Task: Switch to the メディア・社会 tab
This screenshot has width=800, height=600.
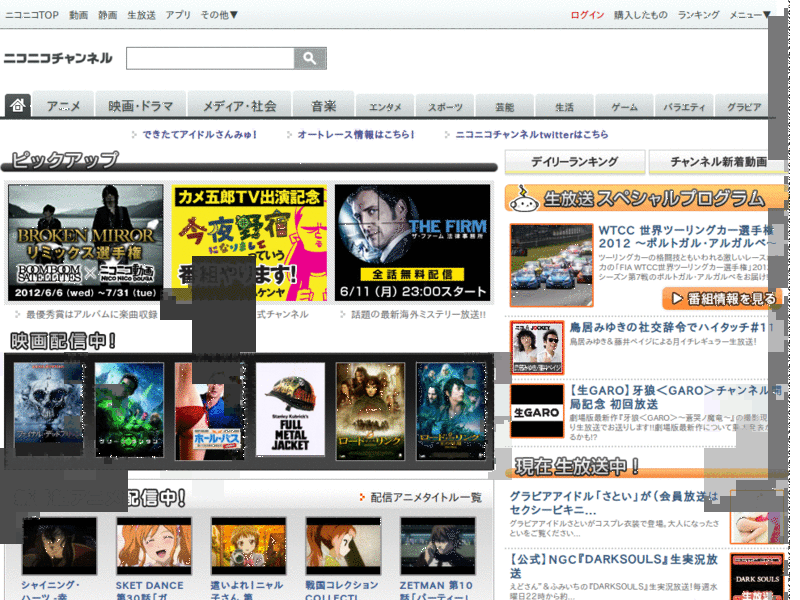Action: point(240,106)
